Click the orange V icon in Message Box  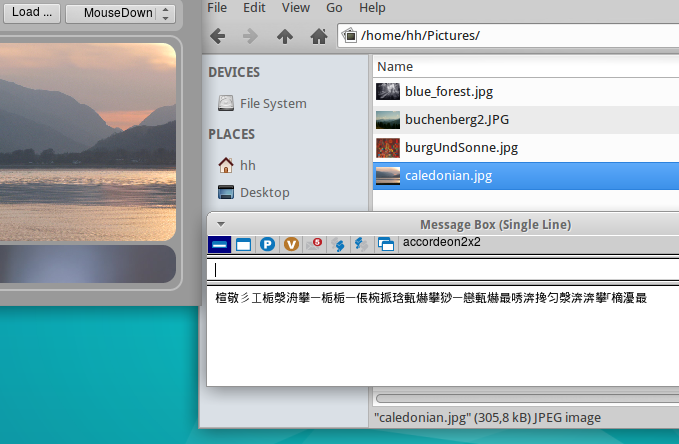tap(292, 244)
